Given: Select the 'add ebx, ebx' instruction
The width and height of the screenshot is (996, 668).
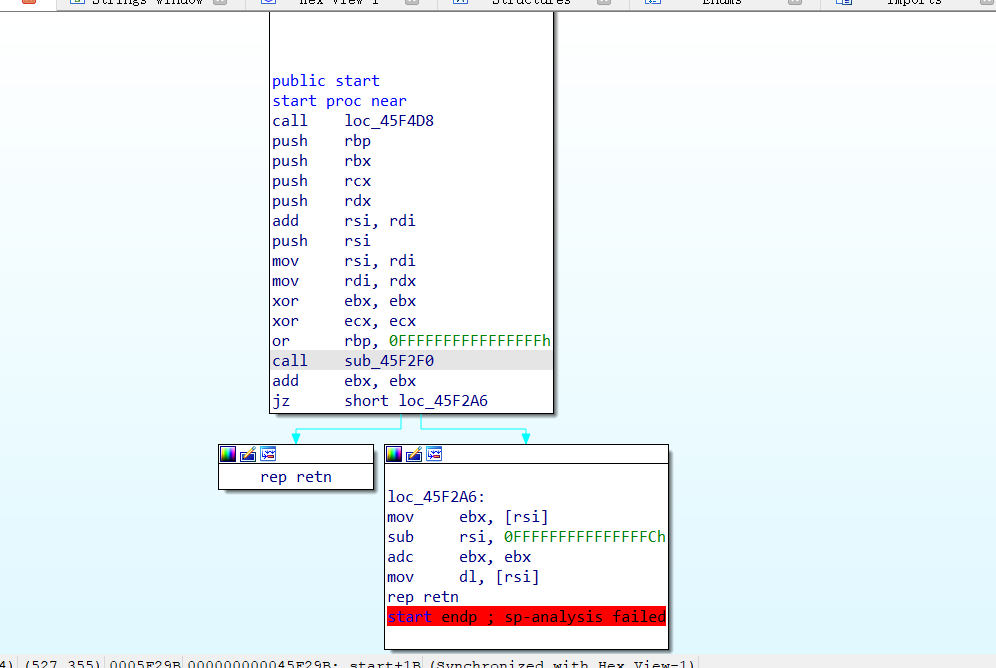Looking at the screenshot, I should 344,381.
